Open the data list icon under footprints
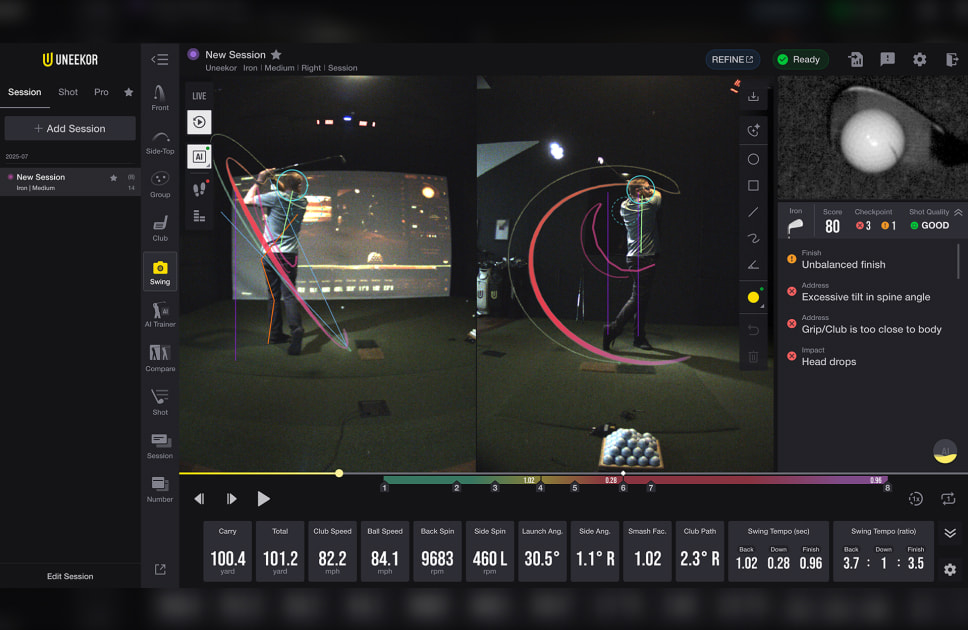This screenshot has height=630, width=968. [199, 216]
